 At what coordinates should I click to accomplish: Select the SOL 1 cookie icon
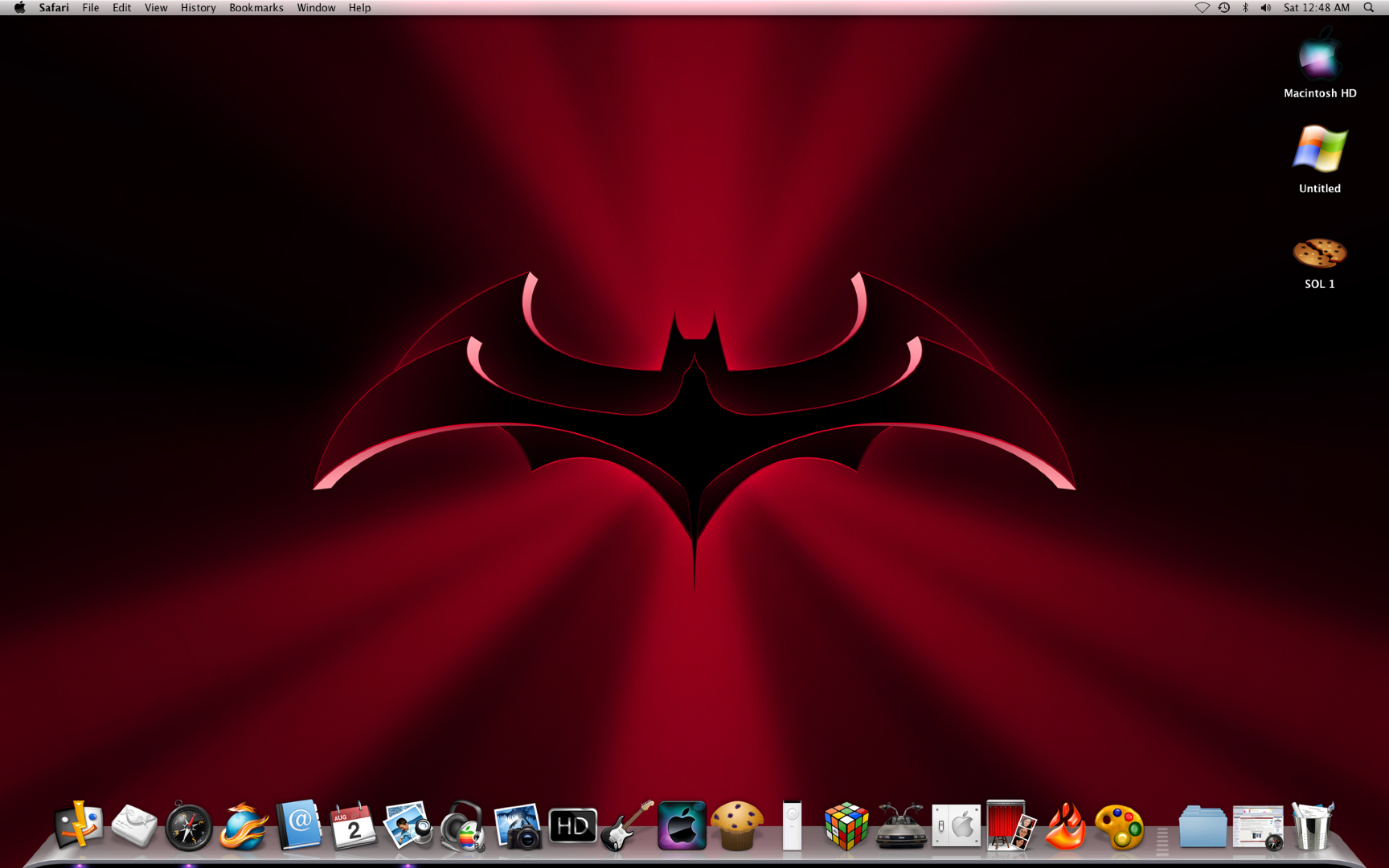point(1320,263)
